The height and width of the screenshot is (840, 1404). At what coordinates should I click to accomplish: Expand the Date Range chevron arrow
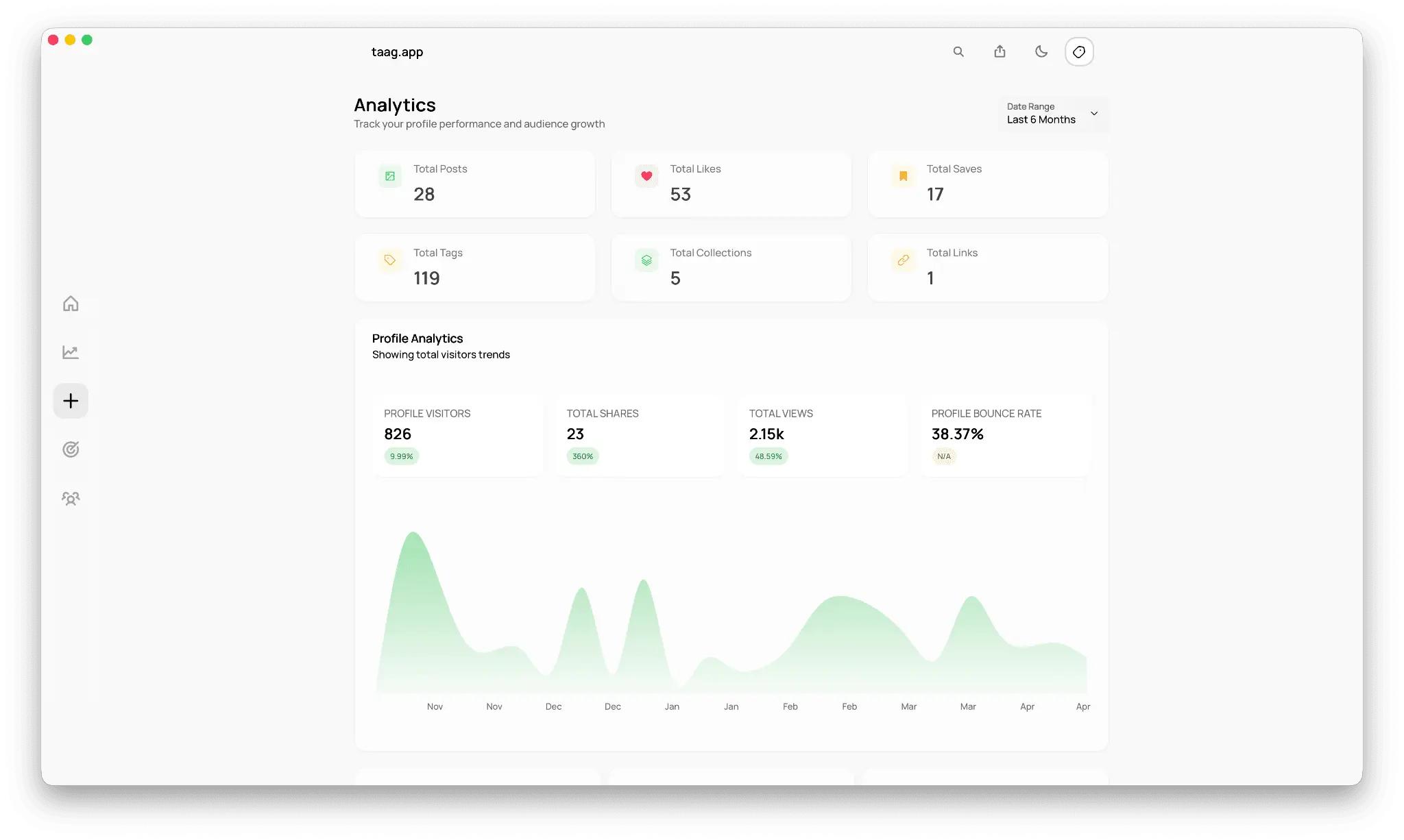point(1094,113)
